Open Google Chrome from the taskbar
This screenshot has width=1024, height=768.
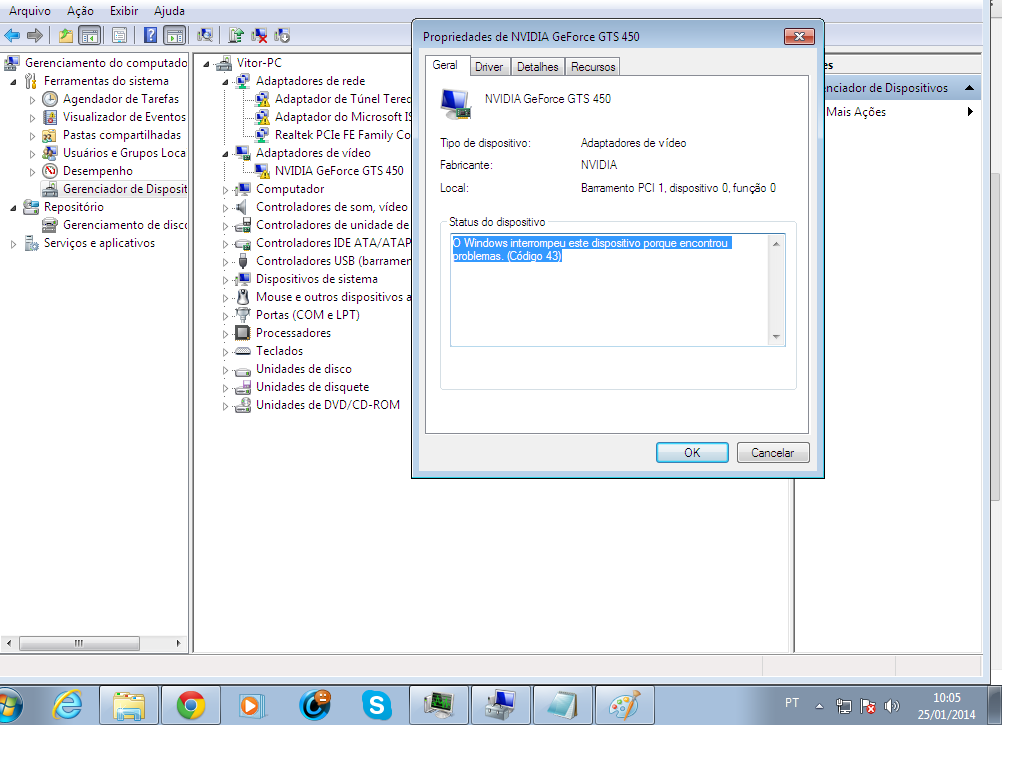[191, 705]
